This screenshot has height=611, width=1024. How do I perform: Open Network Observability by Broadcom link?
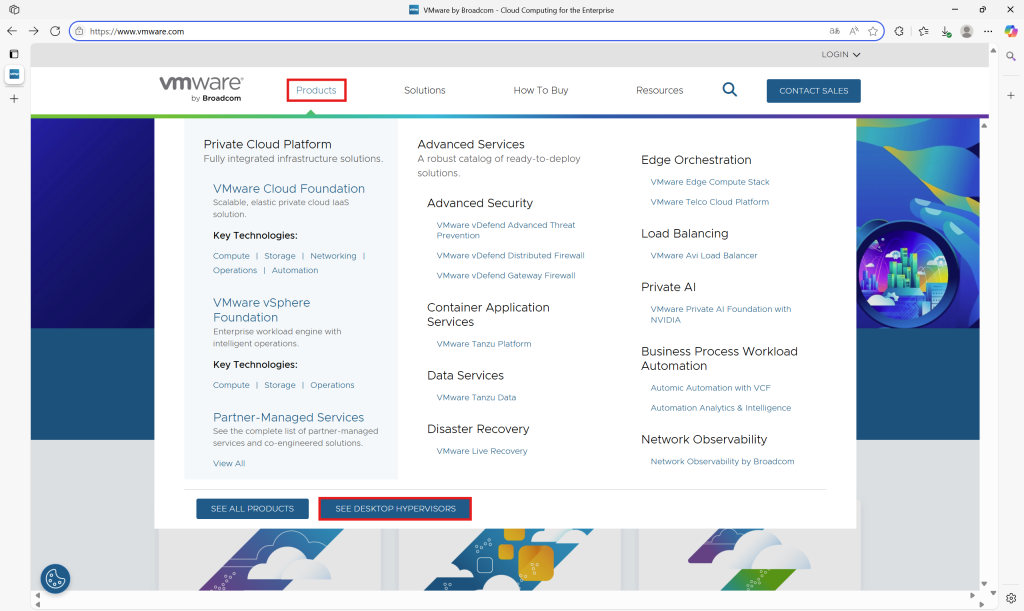(x=722, y=462)
